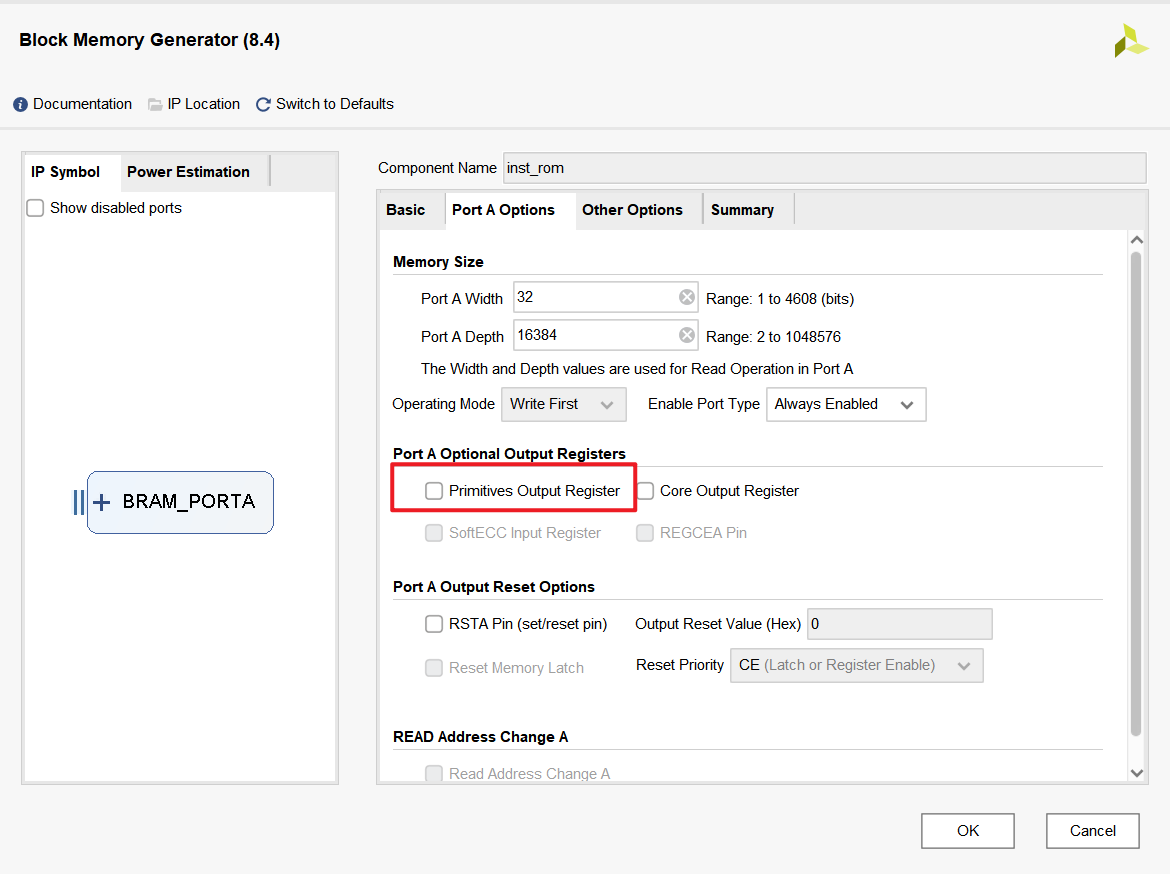The height and width of the screenshot is (874, 1170).
Task: Click the Xilinx logo icon
Action: (x=1130, y=41)
